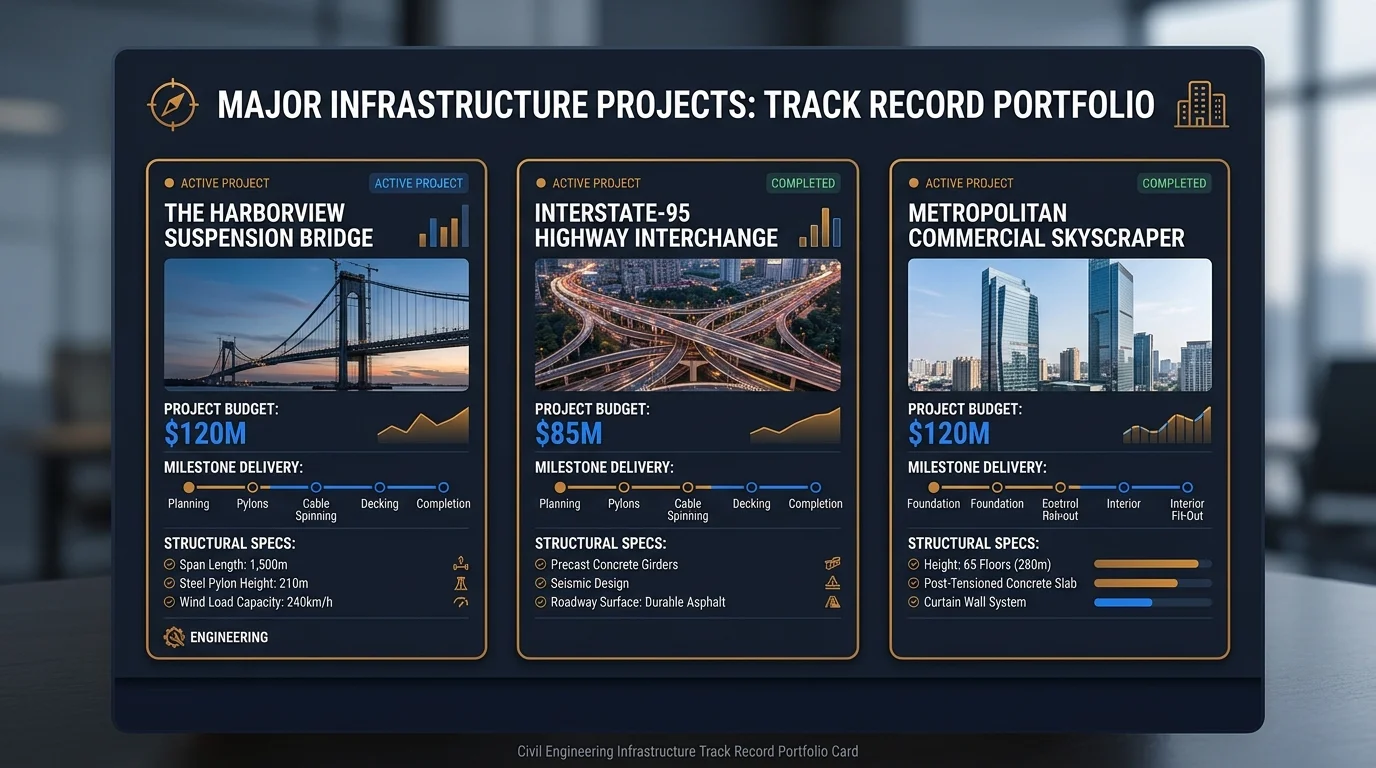1376x768 pixels.
Task: Toggle the check mark beside Seismic Design
Action: click(541, 583)
